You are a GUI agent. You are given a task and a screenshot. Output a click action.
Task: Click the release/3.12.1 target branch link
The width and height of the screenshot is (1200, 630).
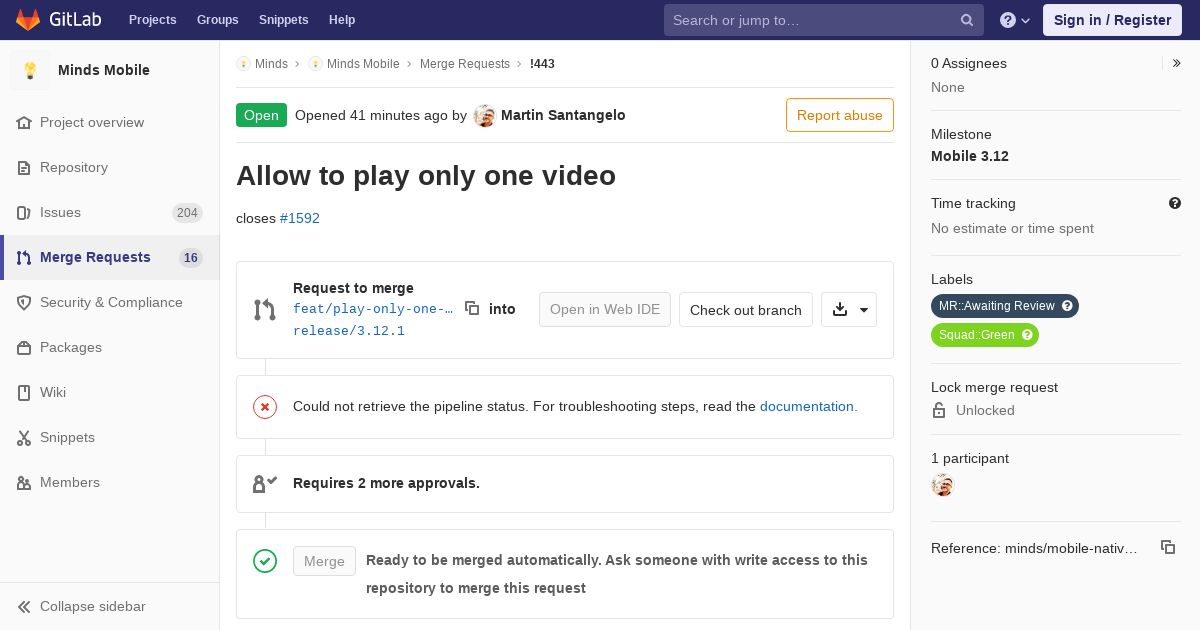(349, 331)
